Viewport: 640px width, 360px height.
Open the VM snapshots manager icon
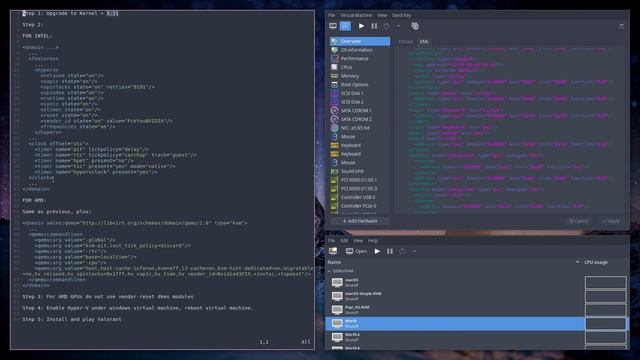[x=415, y=26]
